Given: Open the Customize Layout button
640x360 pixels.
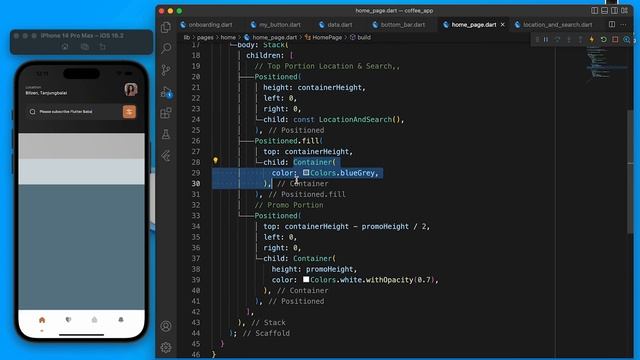Looking at the screenshot, I should [x=624, y=11].
